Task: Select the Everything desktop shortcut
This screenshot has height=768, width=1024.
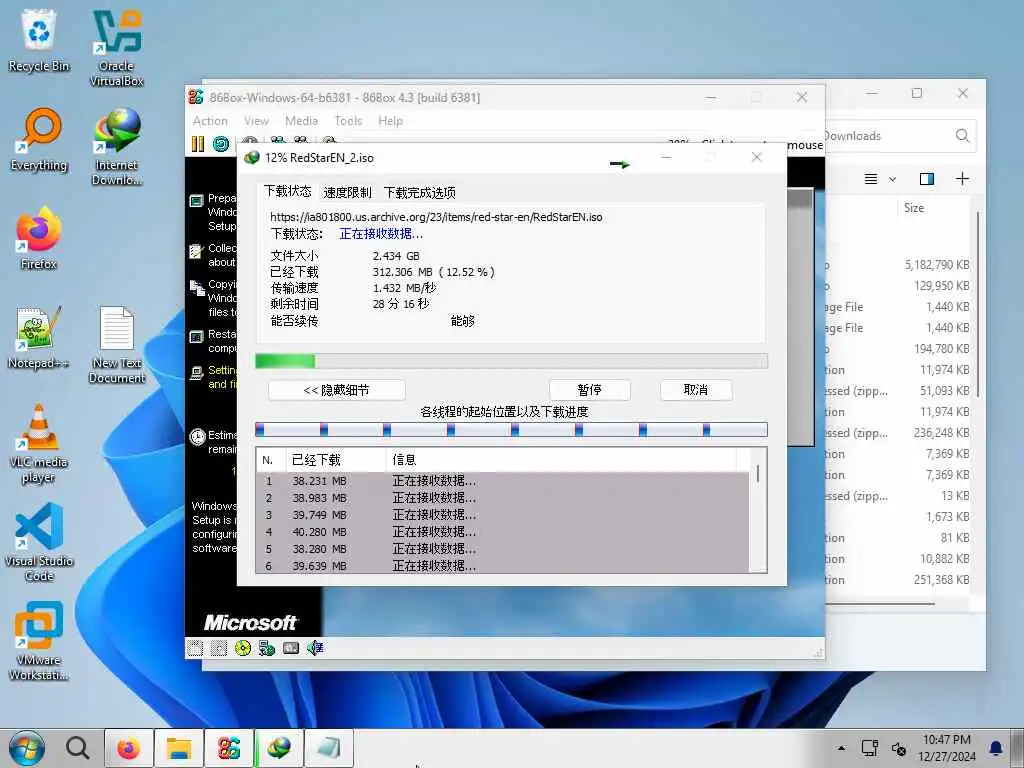Action: pyautogui.click(x=39, y=139)
